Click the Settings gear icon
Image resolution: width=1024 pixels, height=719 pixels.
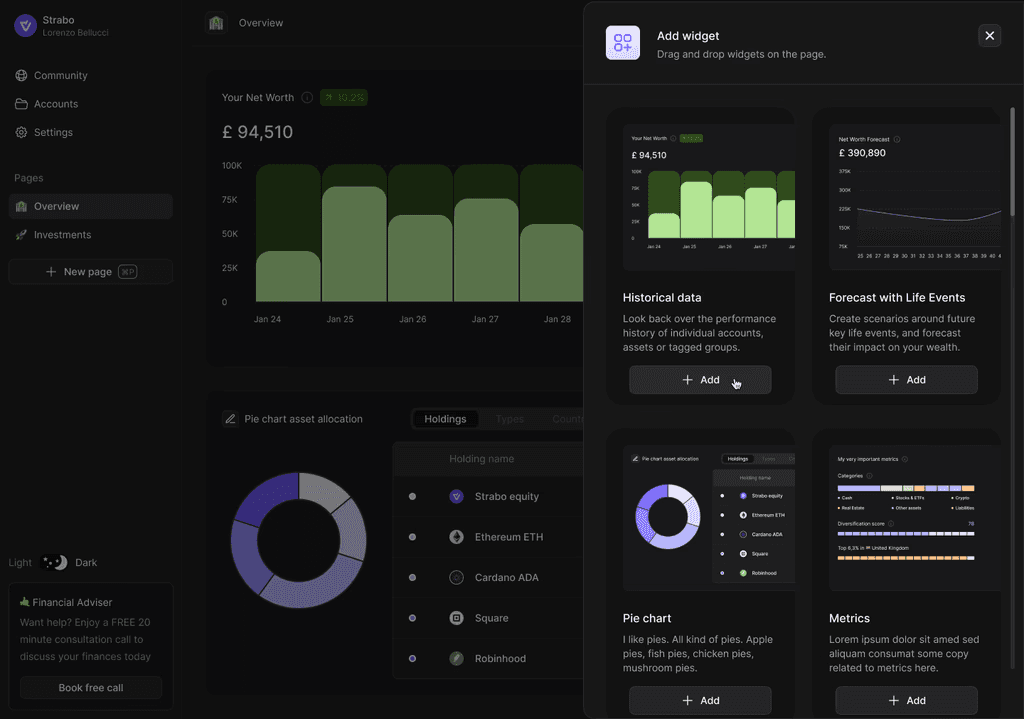22,132
